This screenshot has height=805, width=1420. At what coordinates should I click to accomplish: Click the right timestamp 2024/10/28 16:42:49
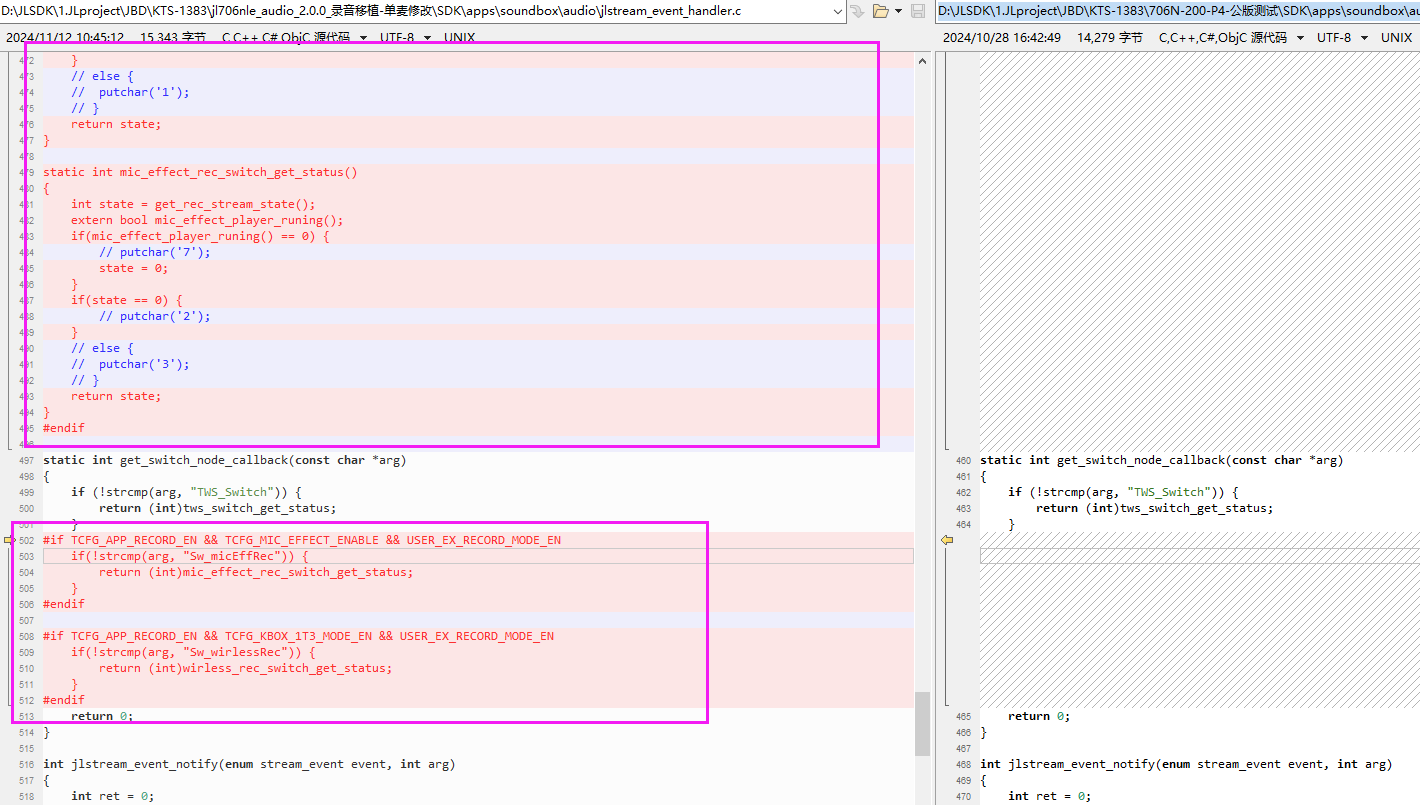pyautogui.click(x=1002, y=37)
